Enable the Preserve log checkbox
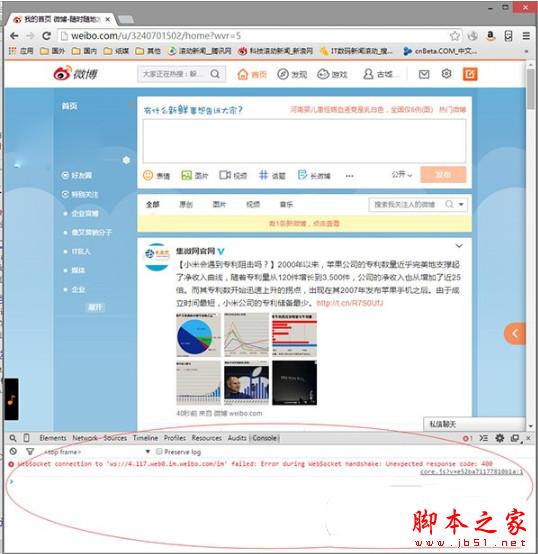538x554 pixels. point(159,451)
